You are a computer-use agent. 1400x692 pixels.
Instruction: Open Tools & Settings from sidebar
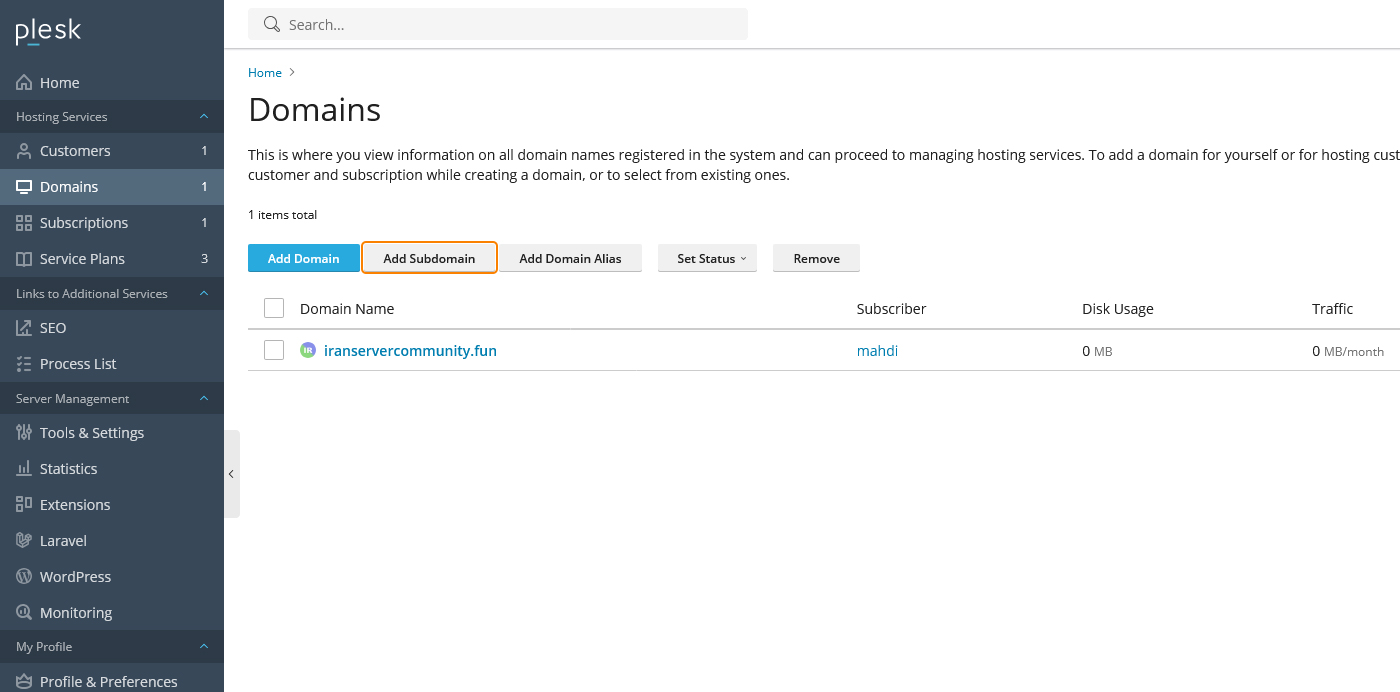[x=90, y=432]
